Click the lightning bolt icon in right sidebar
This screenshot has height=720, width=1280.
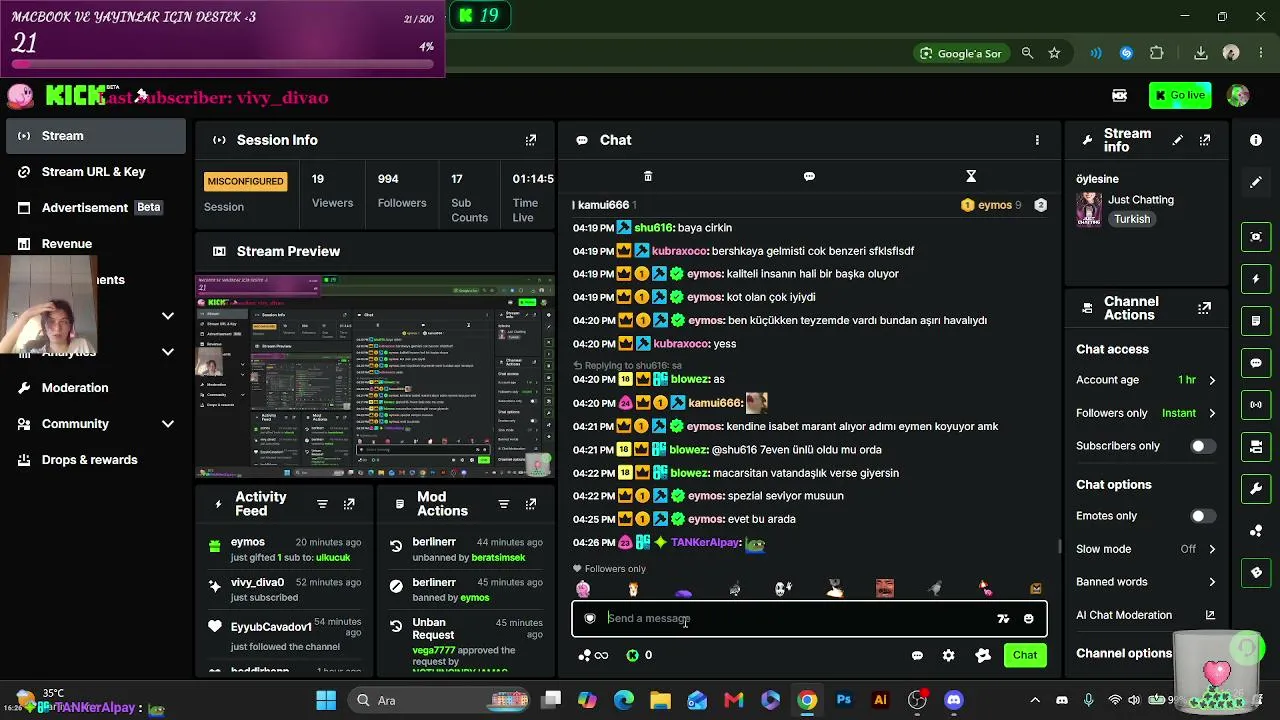[x=1256, y=279]
